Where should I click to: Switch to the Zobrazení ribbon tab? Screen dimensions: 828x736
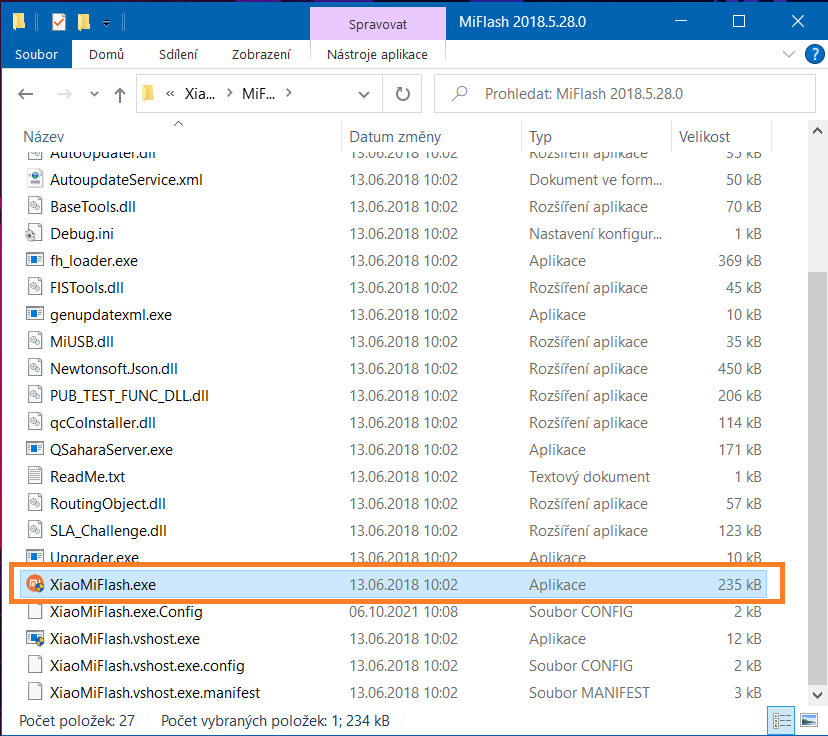pos(261,54)
